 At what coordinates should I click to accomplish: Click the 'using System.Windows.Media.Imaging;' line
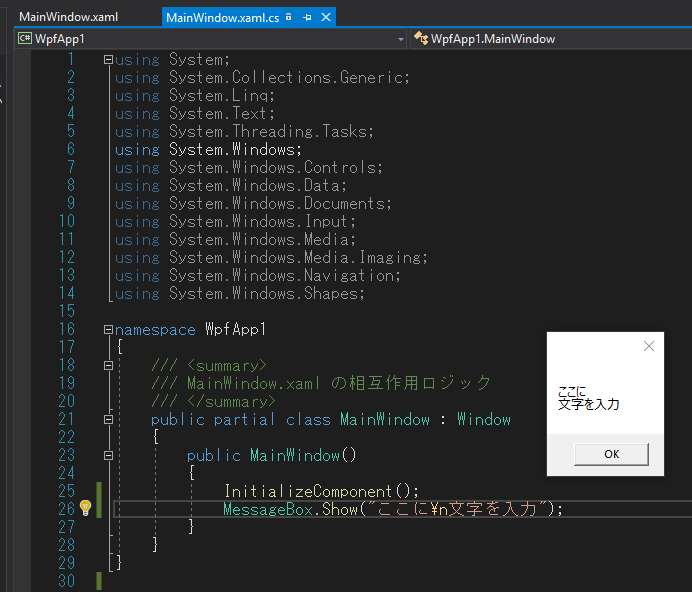(x=271, y=257)
